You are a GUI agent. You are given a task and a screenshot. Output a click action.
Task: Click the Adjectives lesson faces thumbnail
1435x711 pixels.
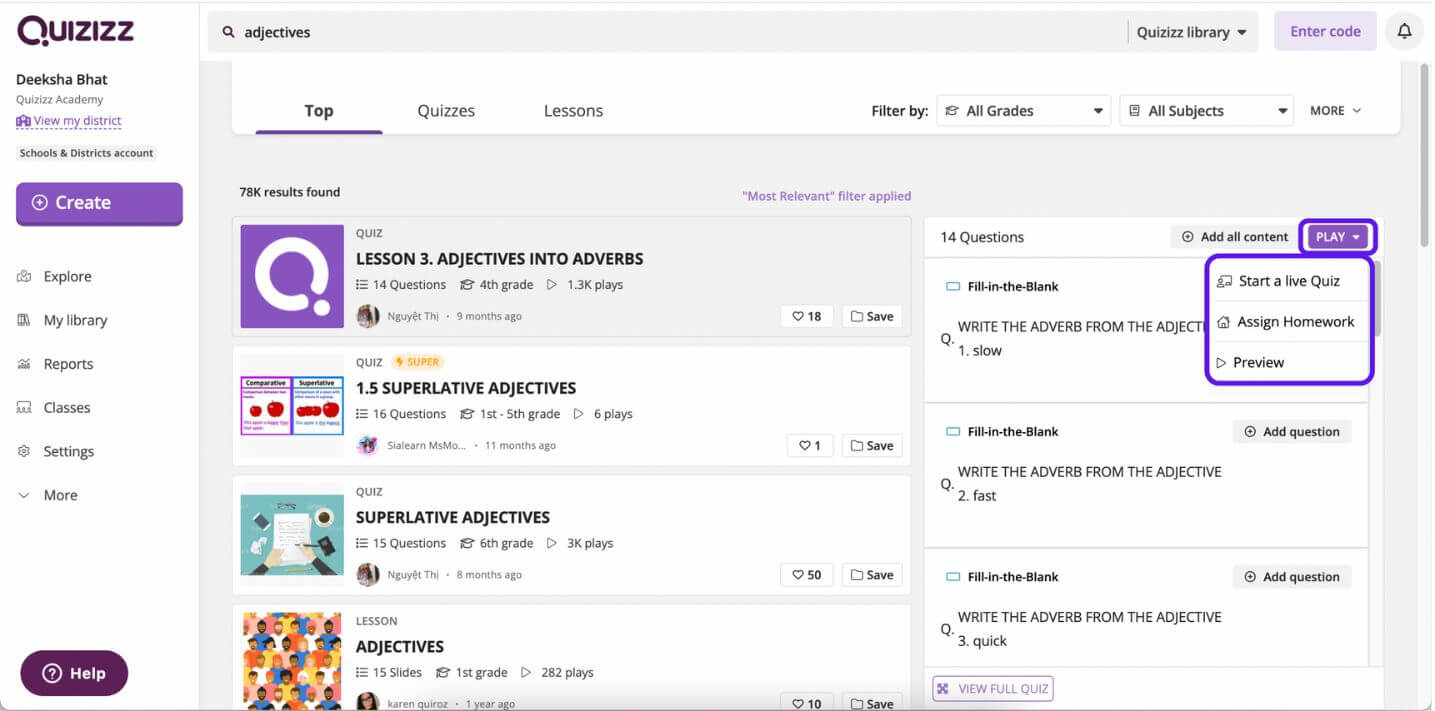click(x=292, y=661)
